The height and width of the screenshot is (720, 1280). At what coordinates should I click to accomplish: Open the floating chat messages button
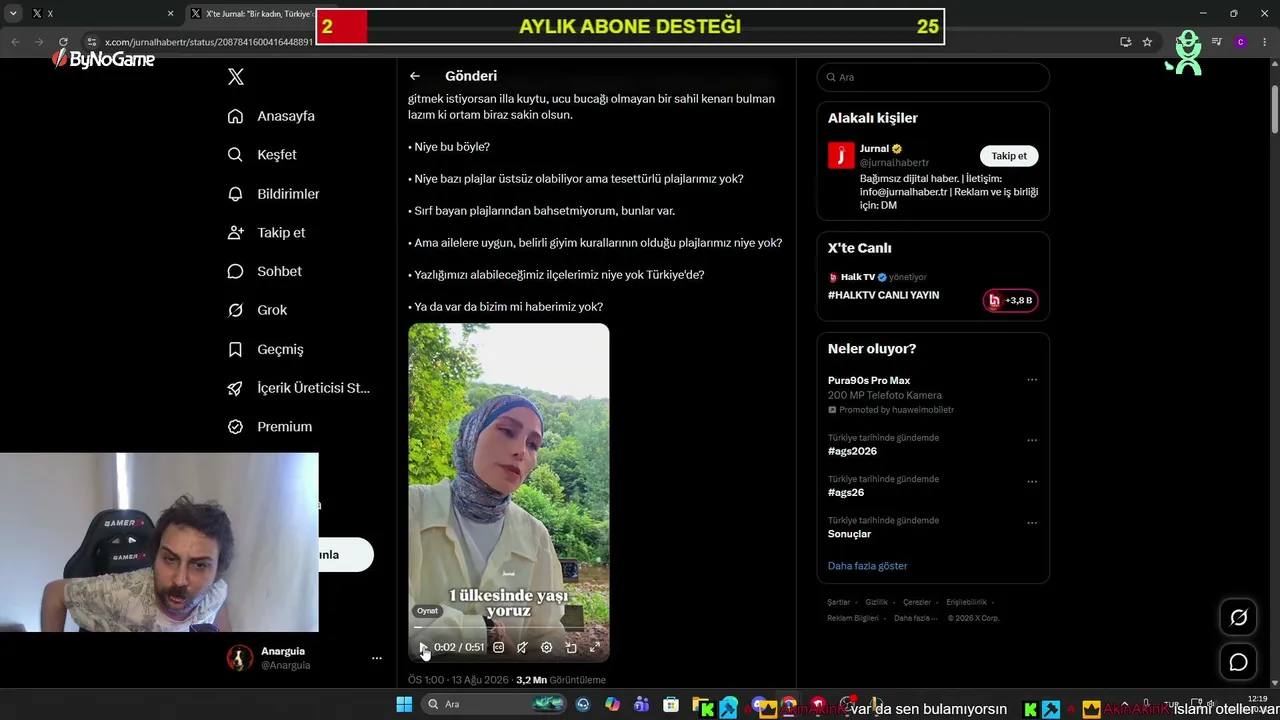1238,662
